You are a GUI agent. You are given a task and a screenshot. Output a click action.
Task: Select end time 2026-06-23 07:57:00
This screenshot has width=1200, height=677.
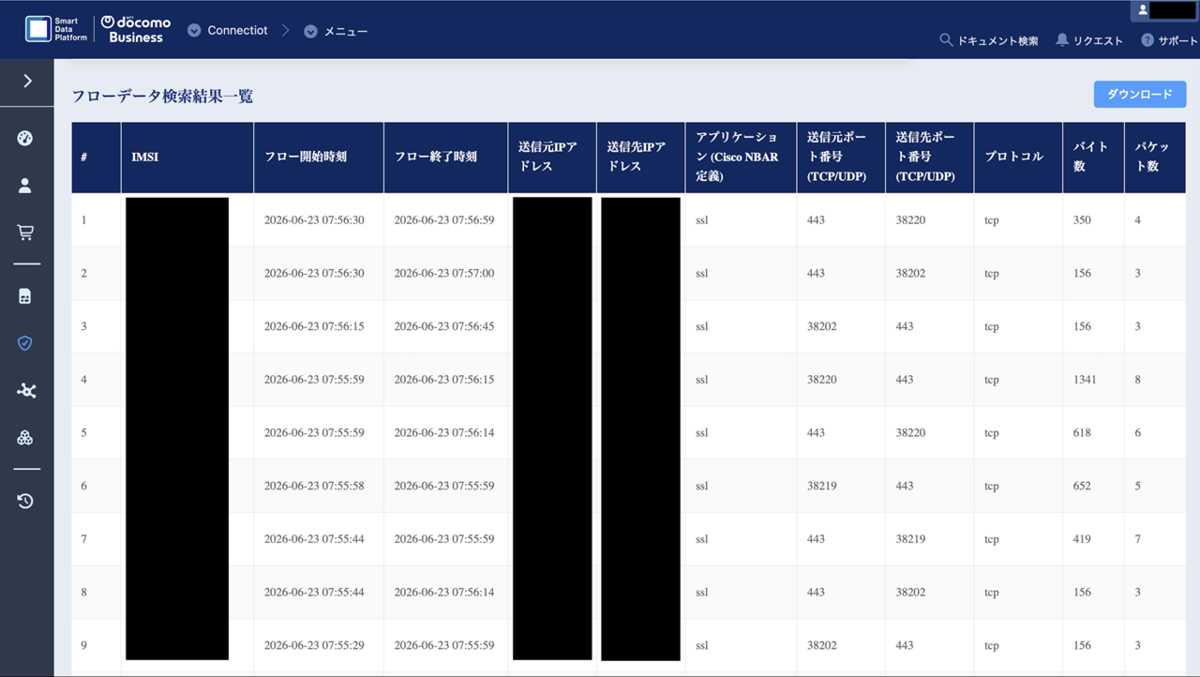tap(444, 273)
